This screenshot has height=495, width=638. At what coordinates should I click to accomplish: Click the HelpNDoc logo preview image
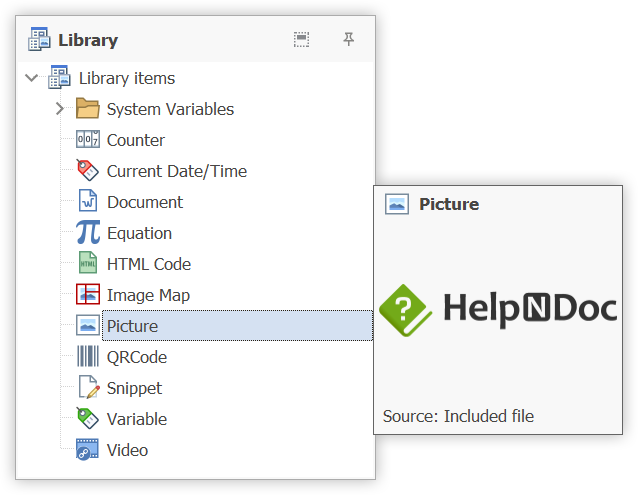(x=498, y=310)
